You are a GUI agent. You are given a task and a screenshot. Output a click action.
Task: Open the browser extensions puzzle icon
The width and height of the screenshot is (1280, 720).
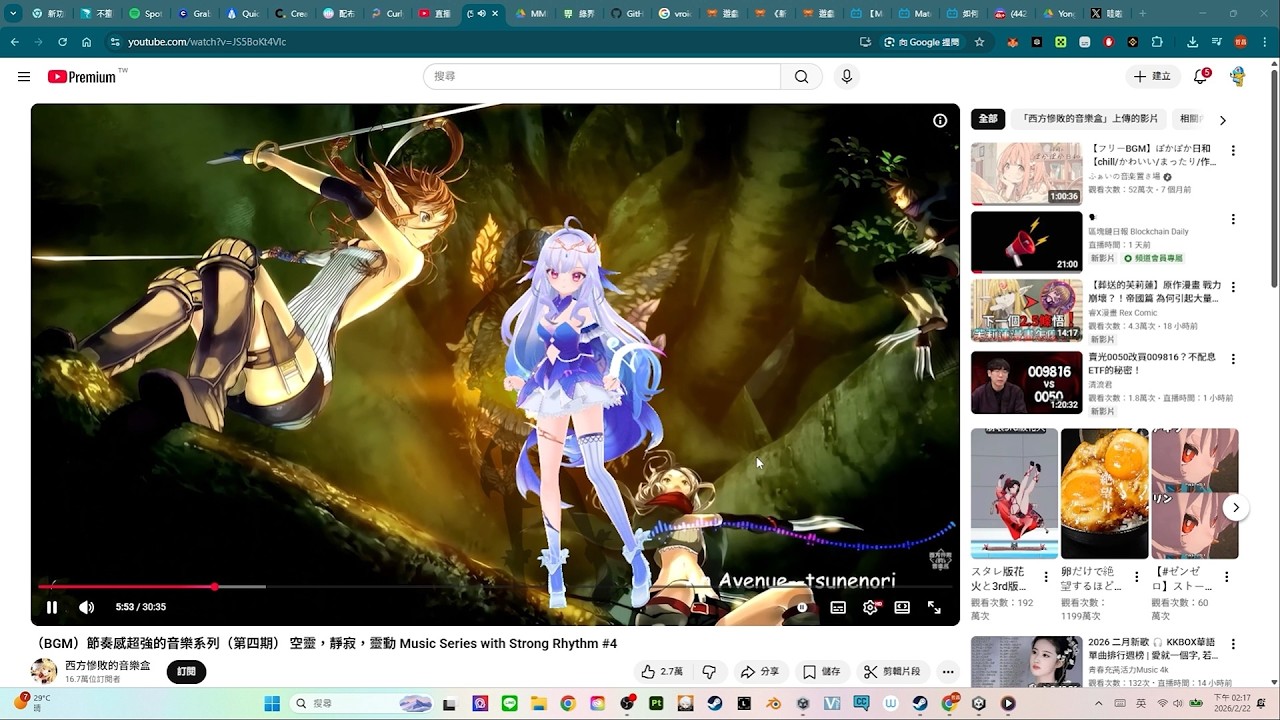tap(1157, 42)
